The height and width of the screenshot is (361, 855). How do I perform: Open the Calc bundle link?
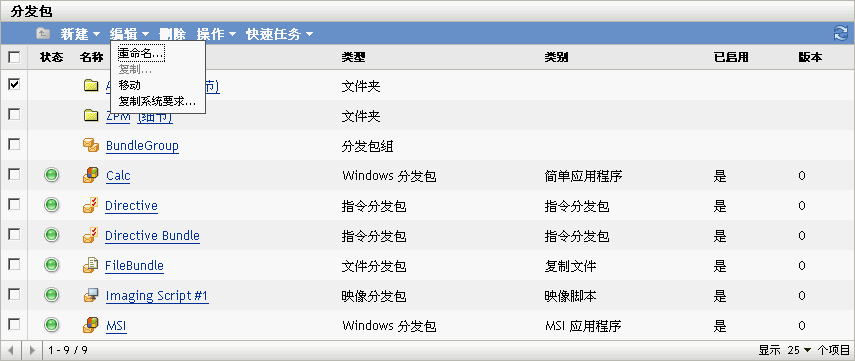[x=118, y=176]
